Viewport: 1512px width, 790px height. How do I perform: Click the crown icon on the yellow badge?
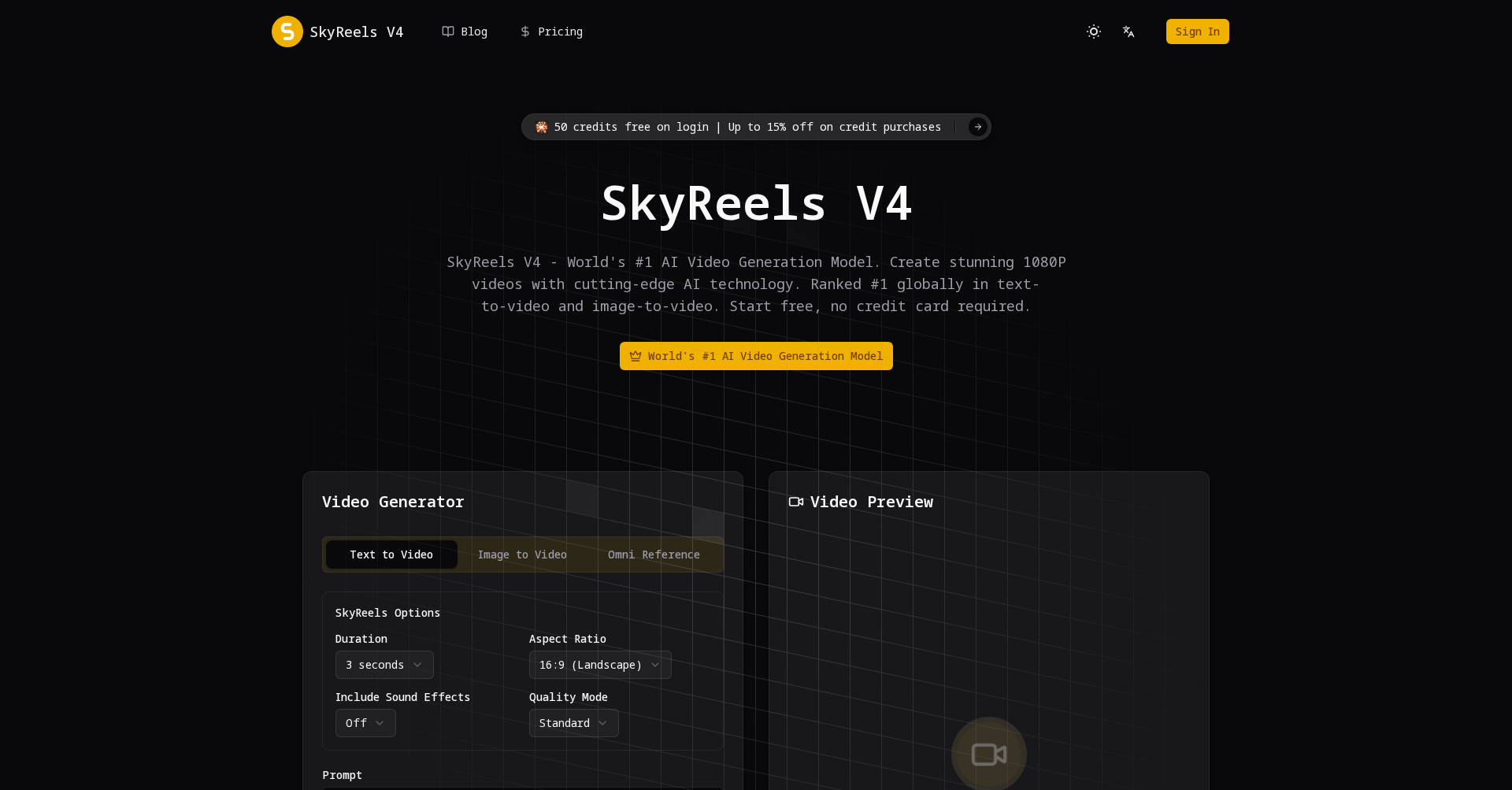636,356
